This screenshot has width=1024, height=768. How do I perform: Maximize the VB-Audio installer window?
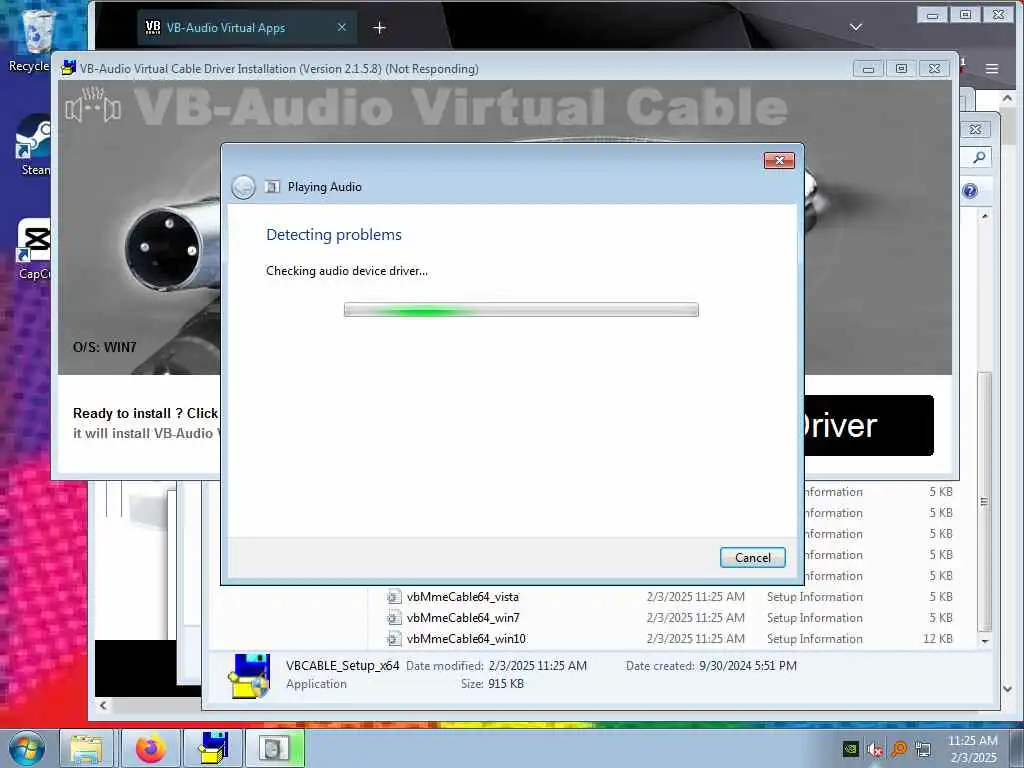pyautogui.click(x=901, y=69)
